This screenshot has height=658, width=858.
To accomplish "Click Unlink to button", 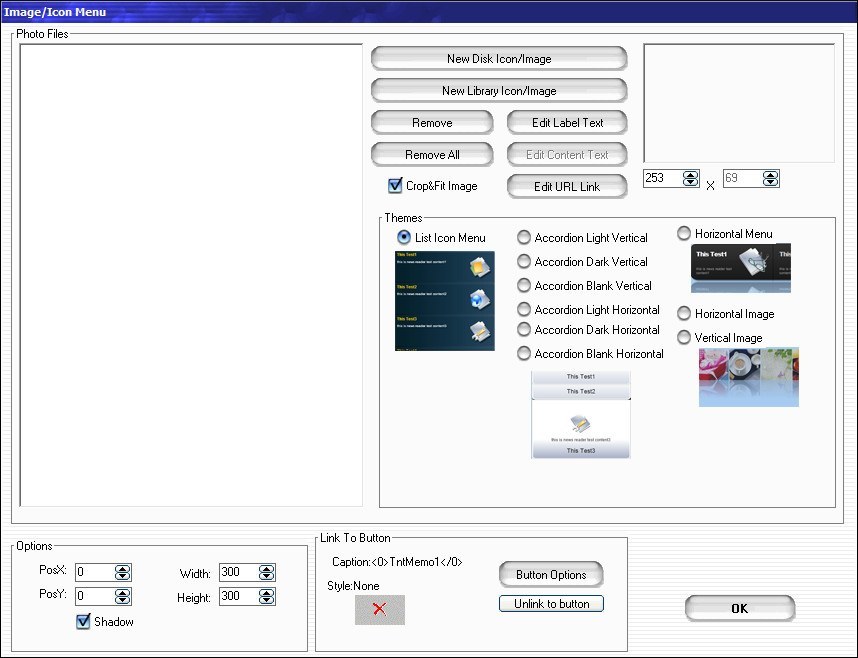I will tap(551, 603).
